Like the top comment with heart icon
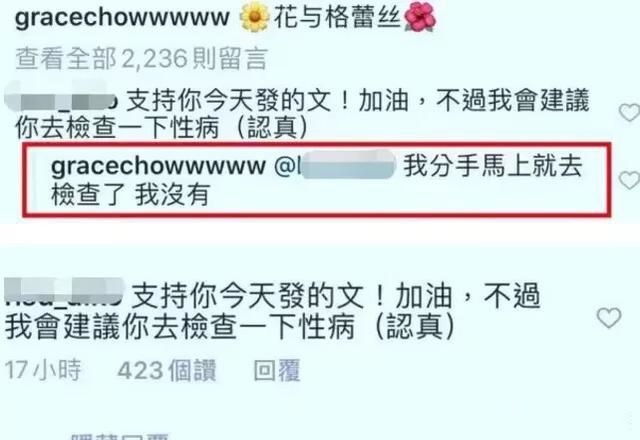The height and width of the screenshot is (440, 640). coord(629,112)
